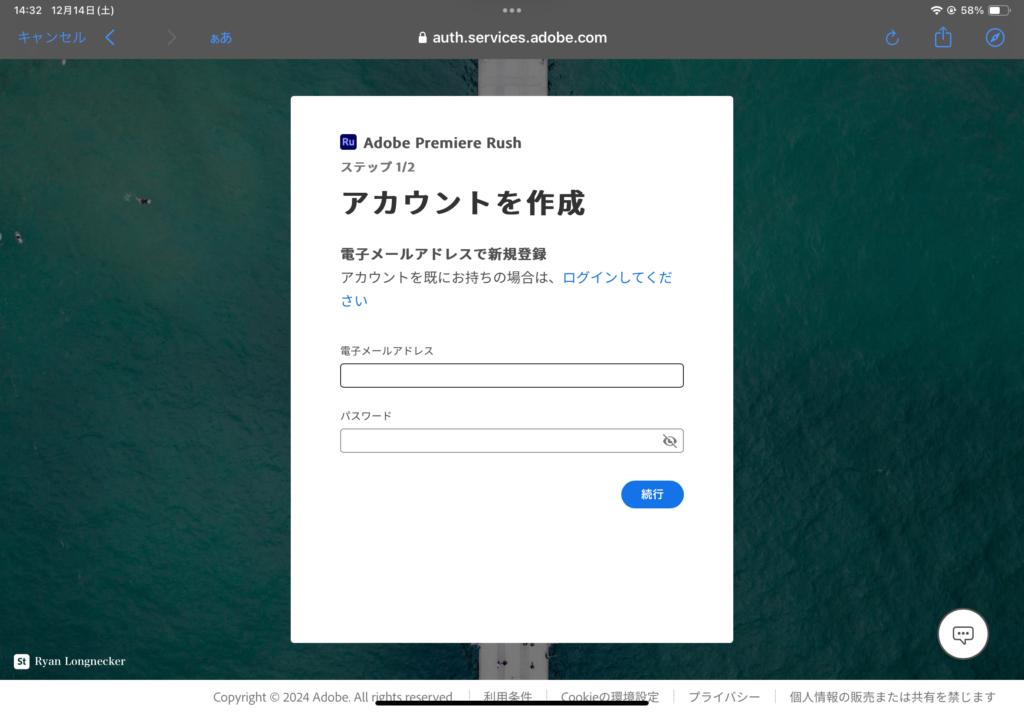Follow the ログインしてください link
Screen dimensions: 1024x712
click(616, 278)
